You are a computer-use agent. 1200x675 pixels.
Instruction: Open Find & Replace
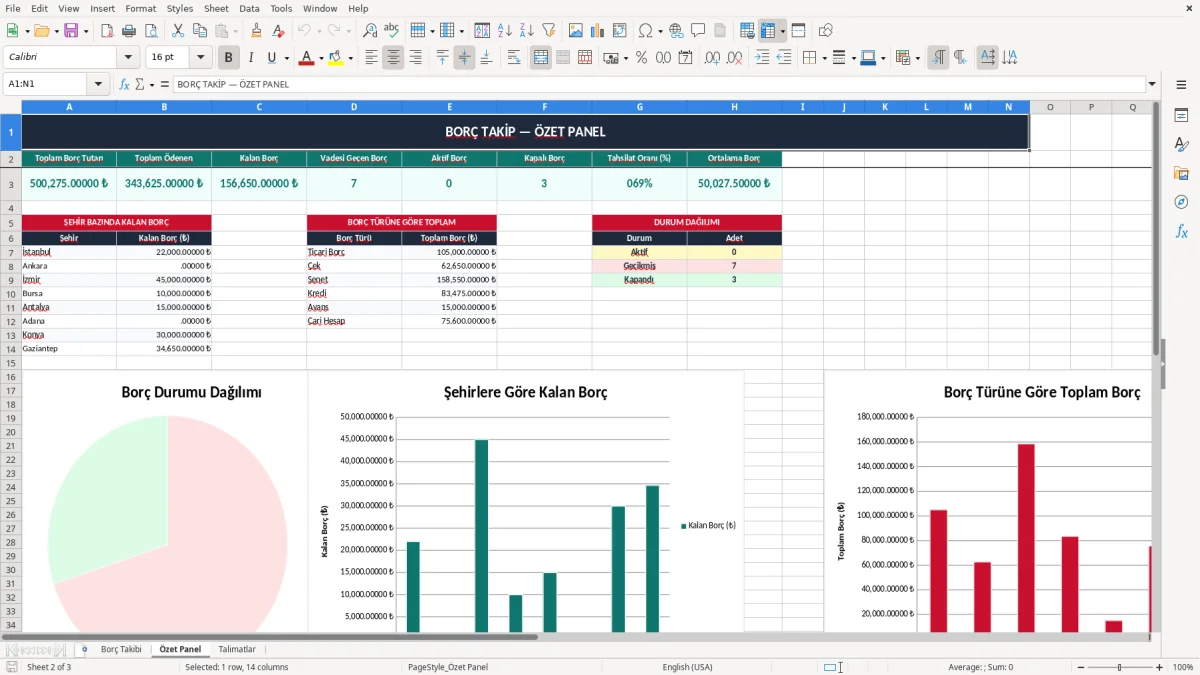370,31
